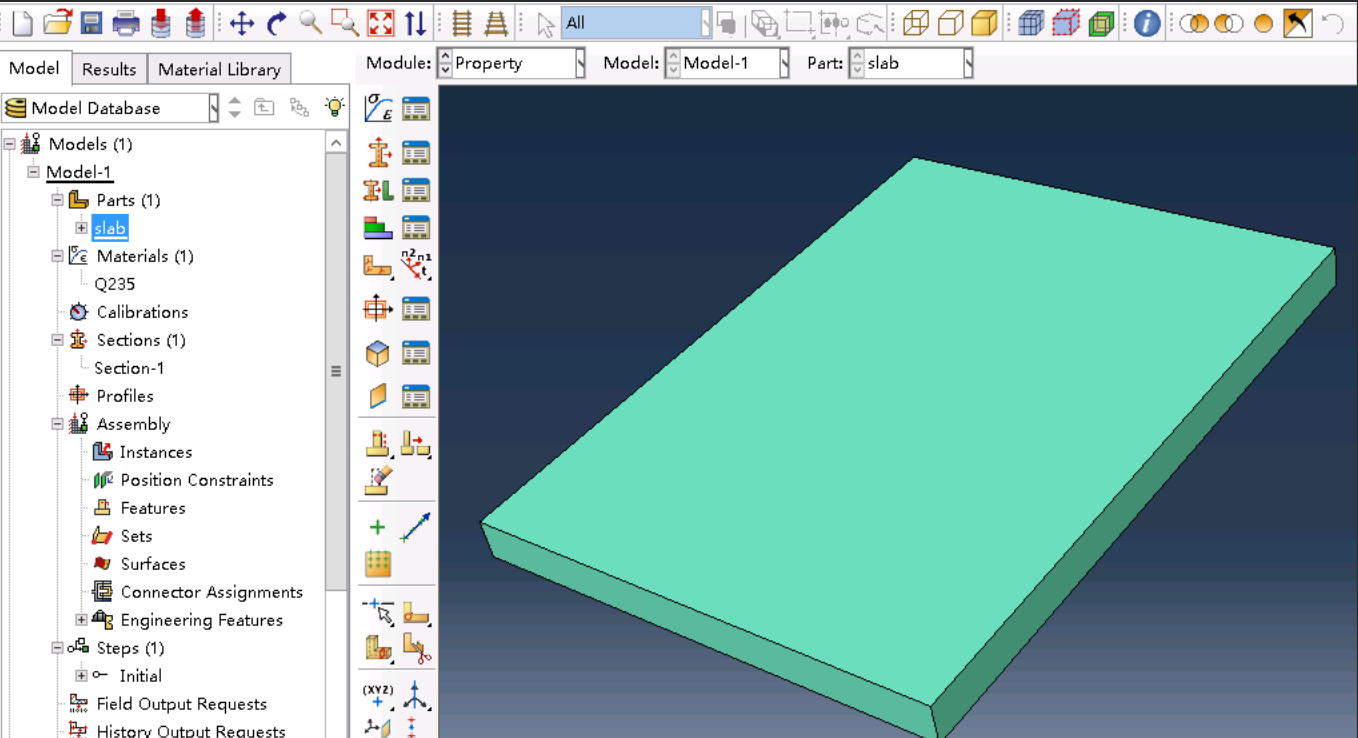This screenshot has width=1358, height=738.
Task: Collapse the Steps (1) node
Action: pos(58,648)
